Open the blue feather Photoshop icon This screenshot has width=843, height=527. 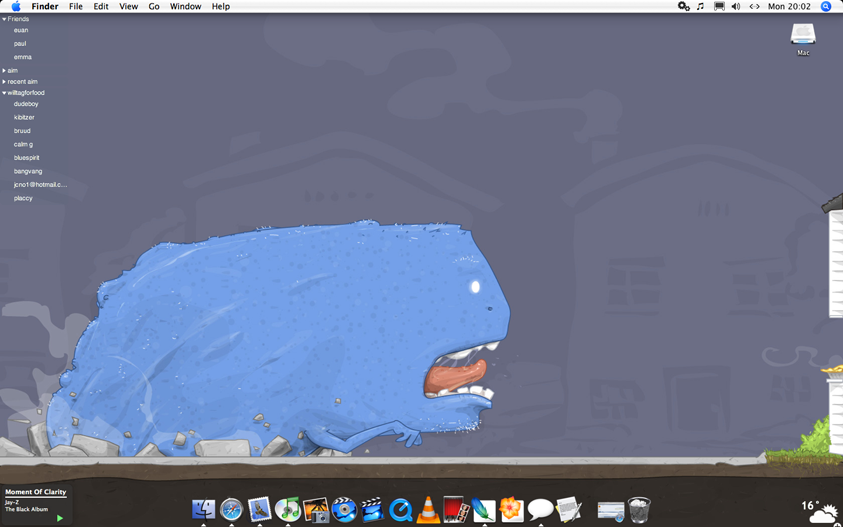tap(483, 510)
